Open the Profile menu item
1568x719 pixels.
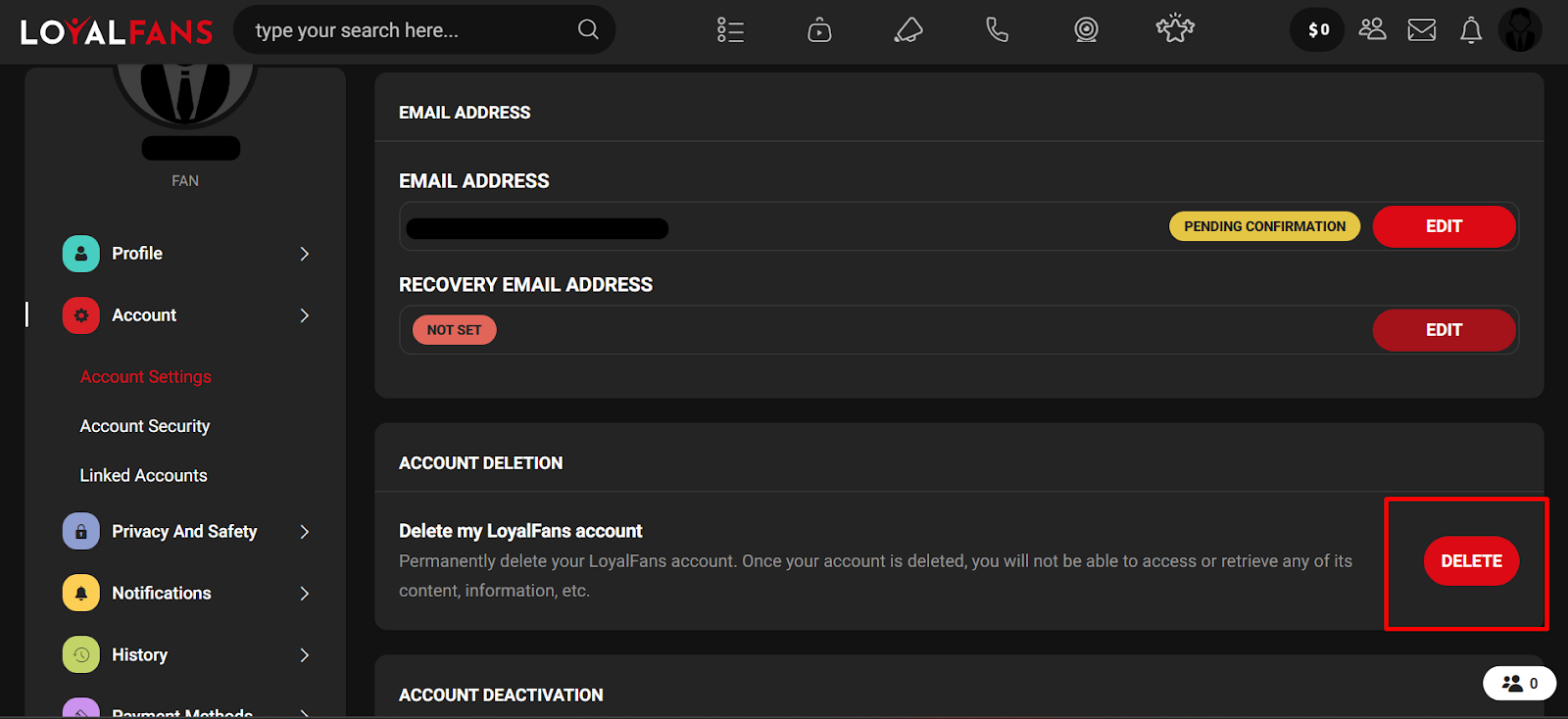(x=186, y=254)
